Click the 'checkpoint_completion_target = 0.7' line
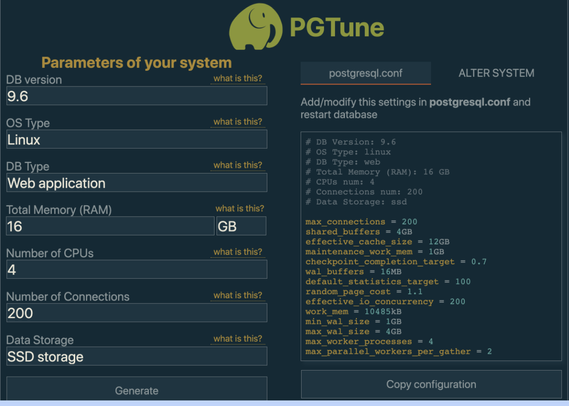Screen dimensions: 569x406 [396, 262]
